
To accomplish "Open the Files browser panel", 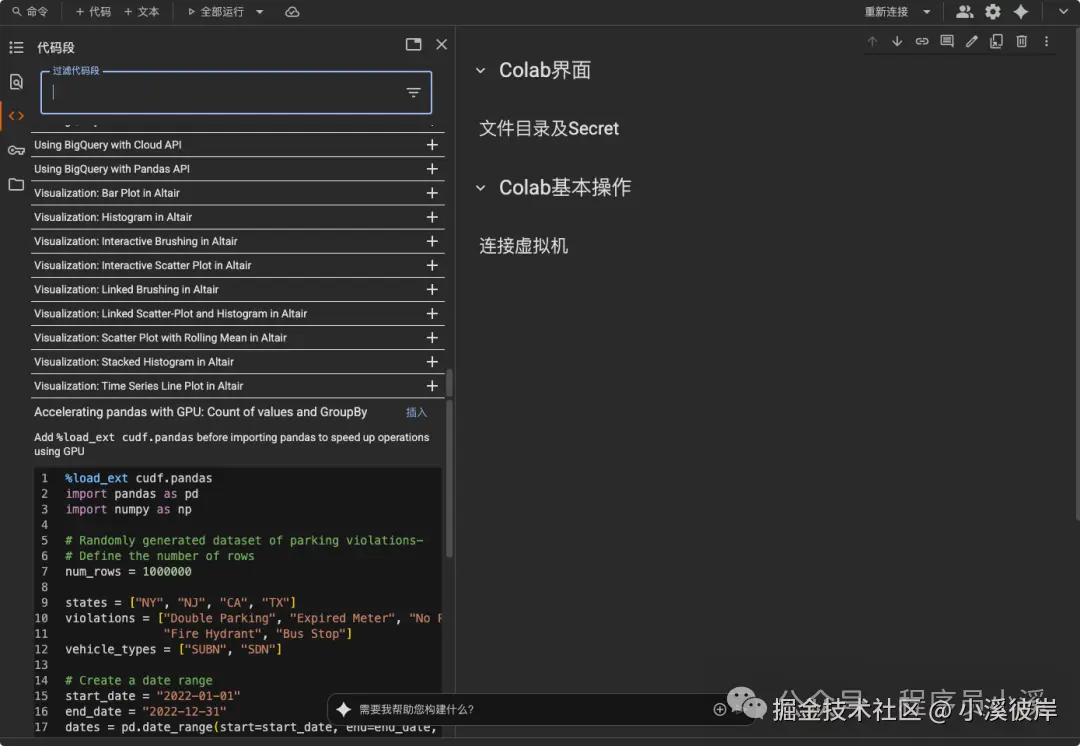I will click(16, 184).
